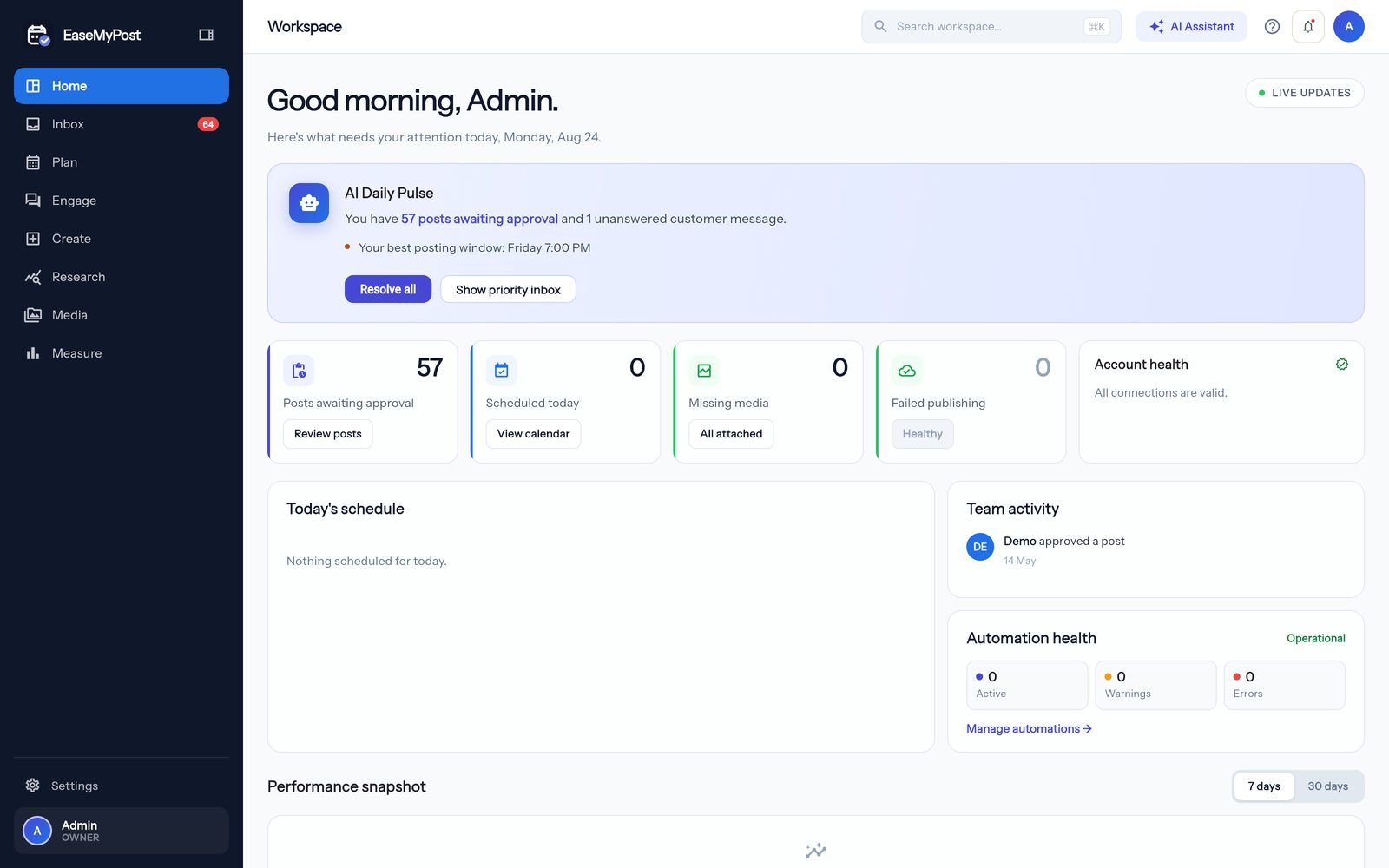Click the posts awaiting approval clipboard icon
The width and height of the screenshot is (1389, 868).
[299, 371]
